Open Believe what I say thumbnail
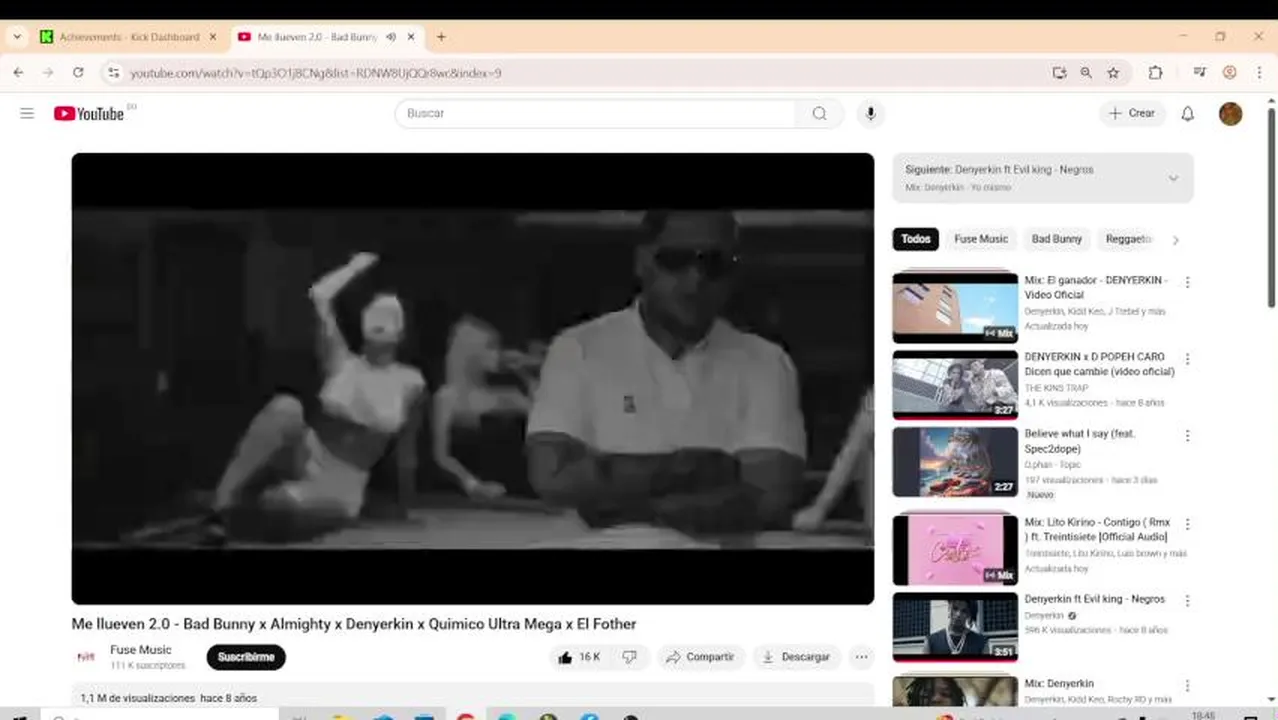Viewport: 1278px width, 720px height. point(955,461)
